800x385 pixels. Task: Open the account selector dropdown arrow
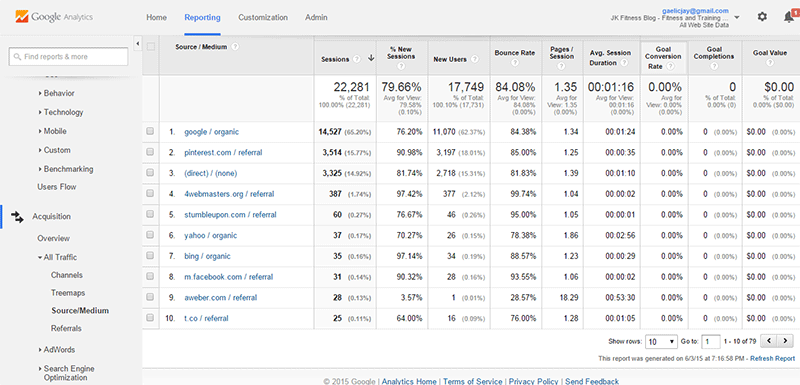click(x=737, y=17)
